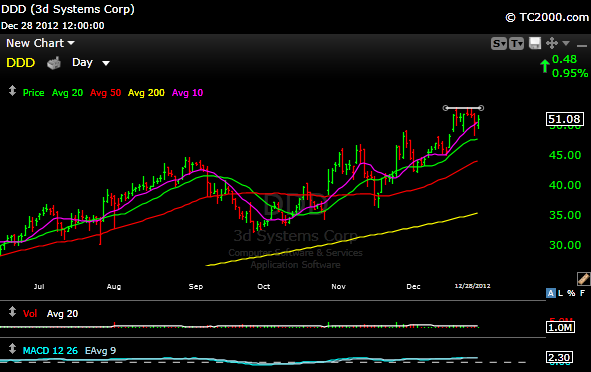Toggle percent scale with the % button
Viewport: 591px width, 372px height.
[x=571, y=293]
